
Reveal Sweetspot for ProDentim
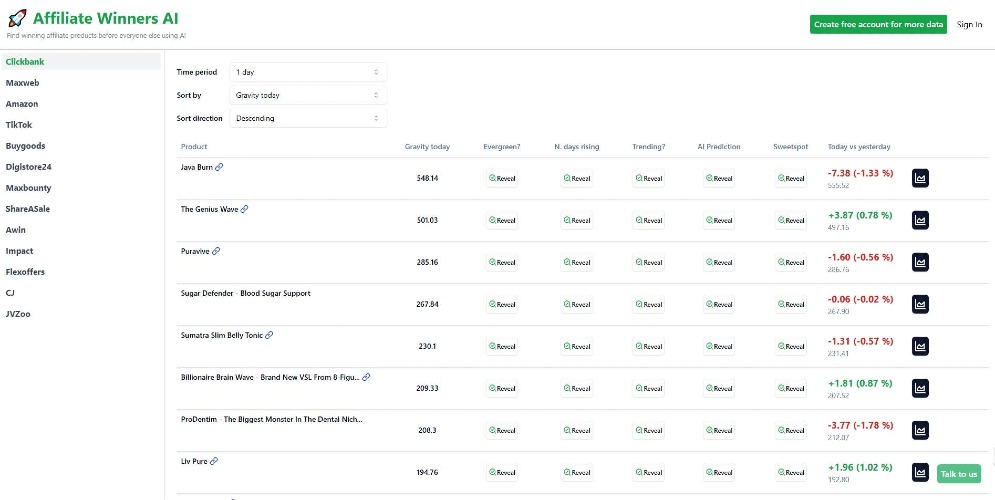coord(791,430)
